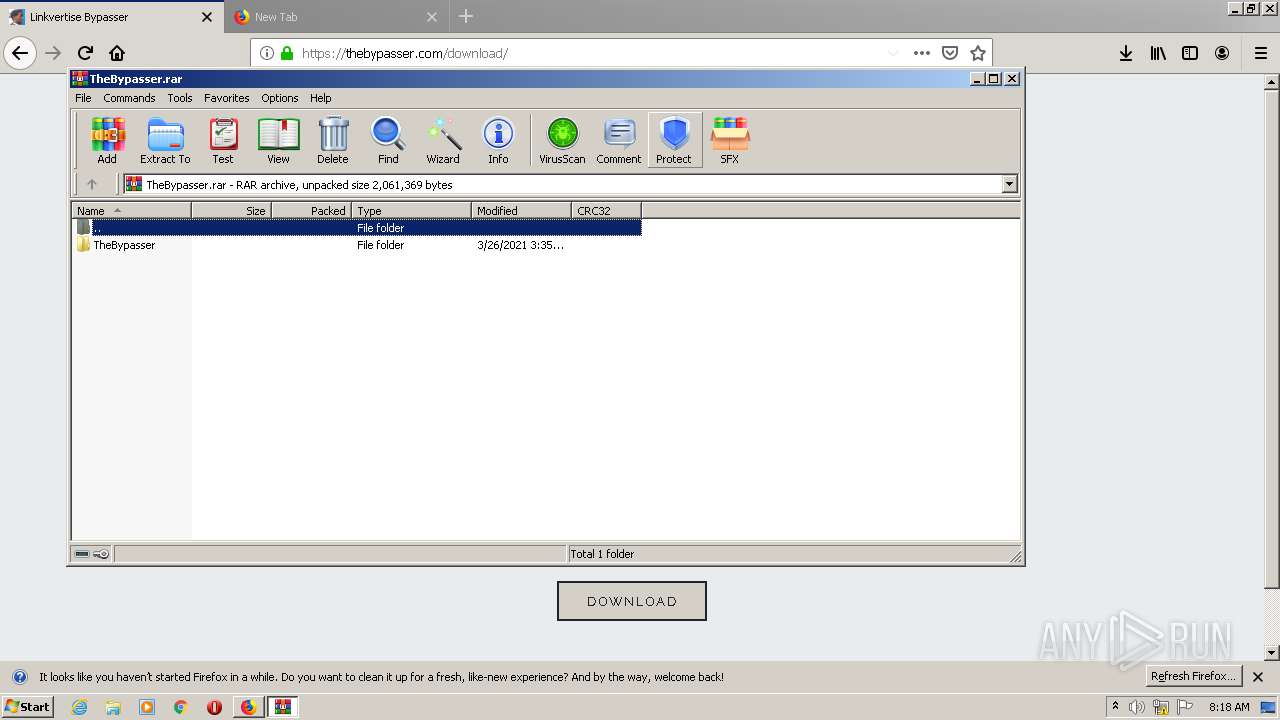Open the URL bar history dropdown
This screenshot has width=1280, height=720.
(x=893, y=53)
